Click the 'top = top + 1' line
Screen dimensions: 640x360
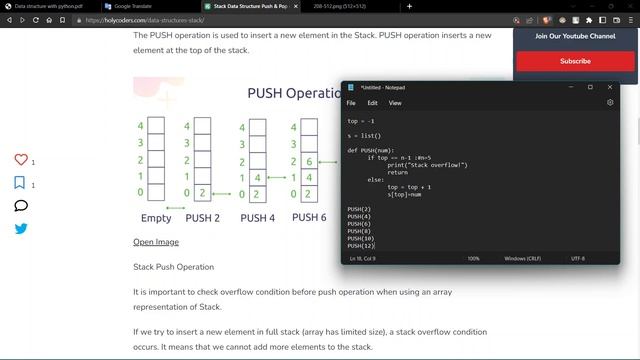409,187
